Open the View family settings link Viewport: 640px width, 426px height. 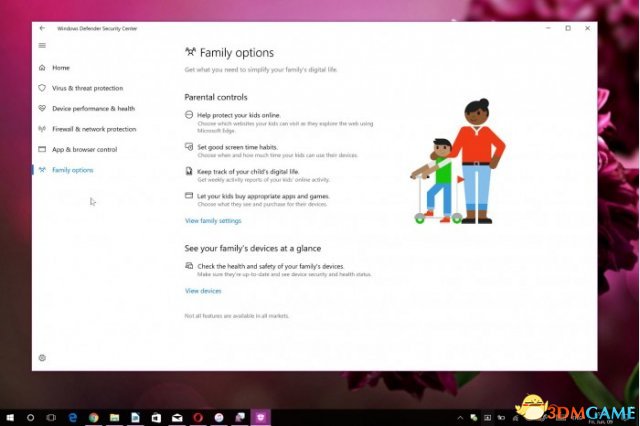click(x=213, y=221)
